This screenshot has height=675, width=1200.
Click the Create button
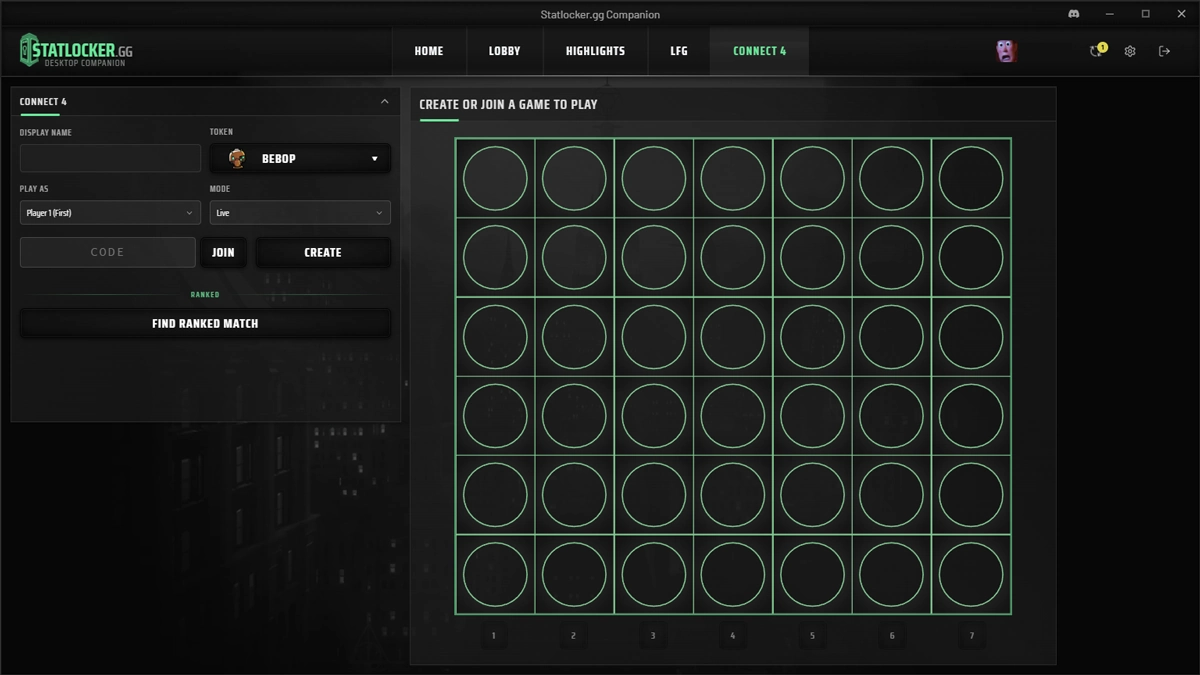click(x=323, y=253)
